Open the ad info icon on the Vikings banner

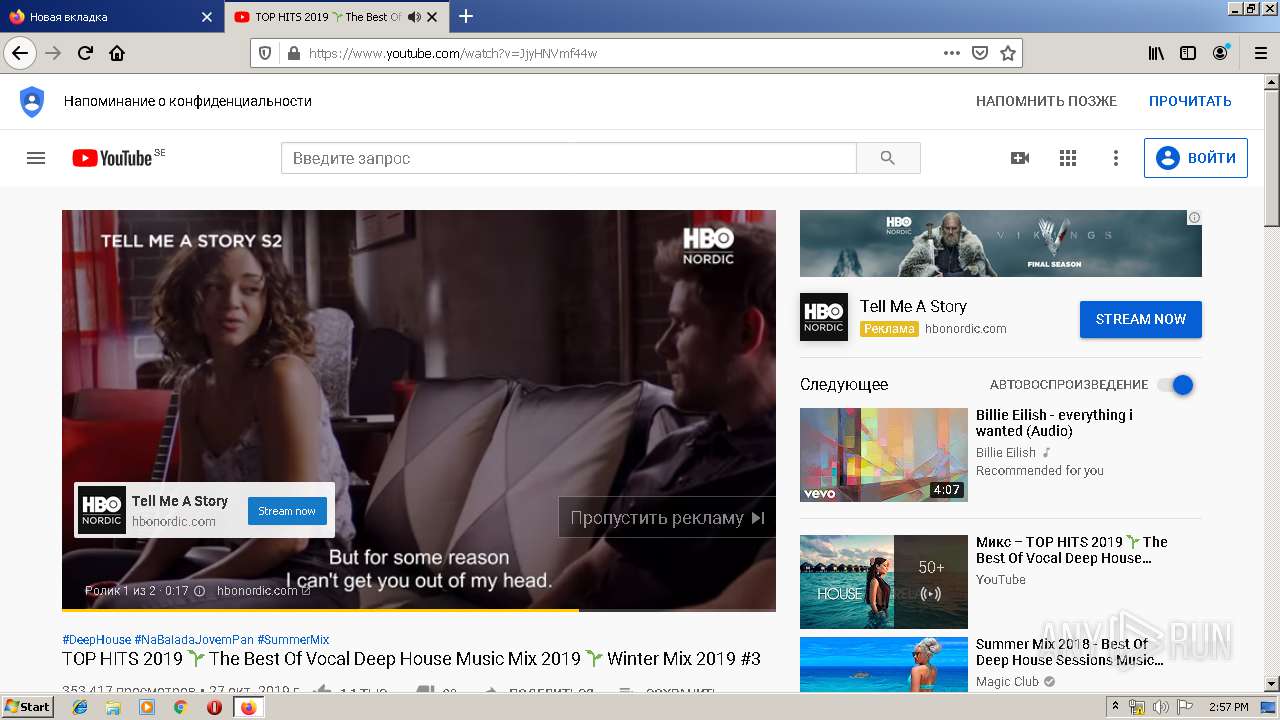[x=1194, y=217]
